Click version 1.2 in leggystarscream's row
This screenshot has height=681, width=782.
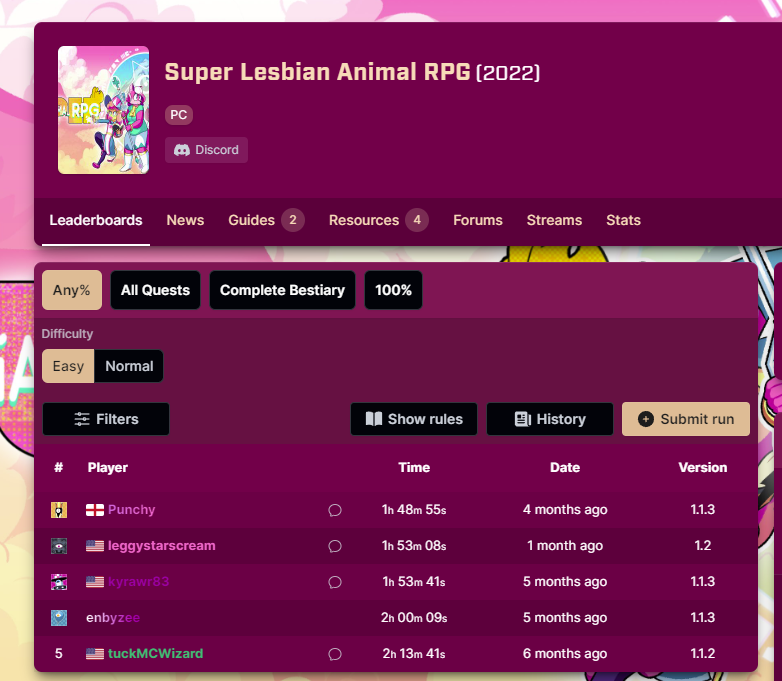coord(703,546)
